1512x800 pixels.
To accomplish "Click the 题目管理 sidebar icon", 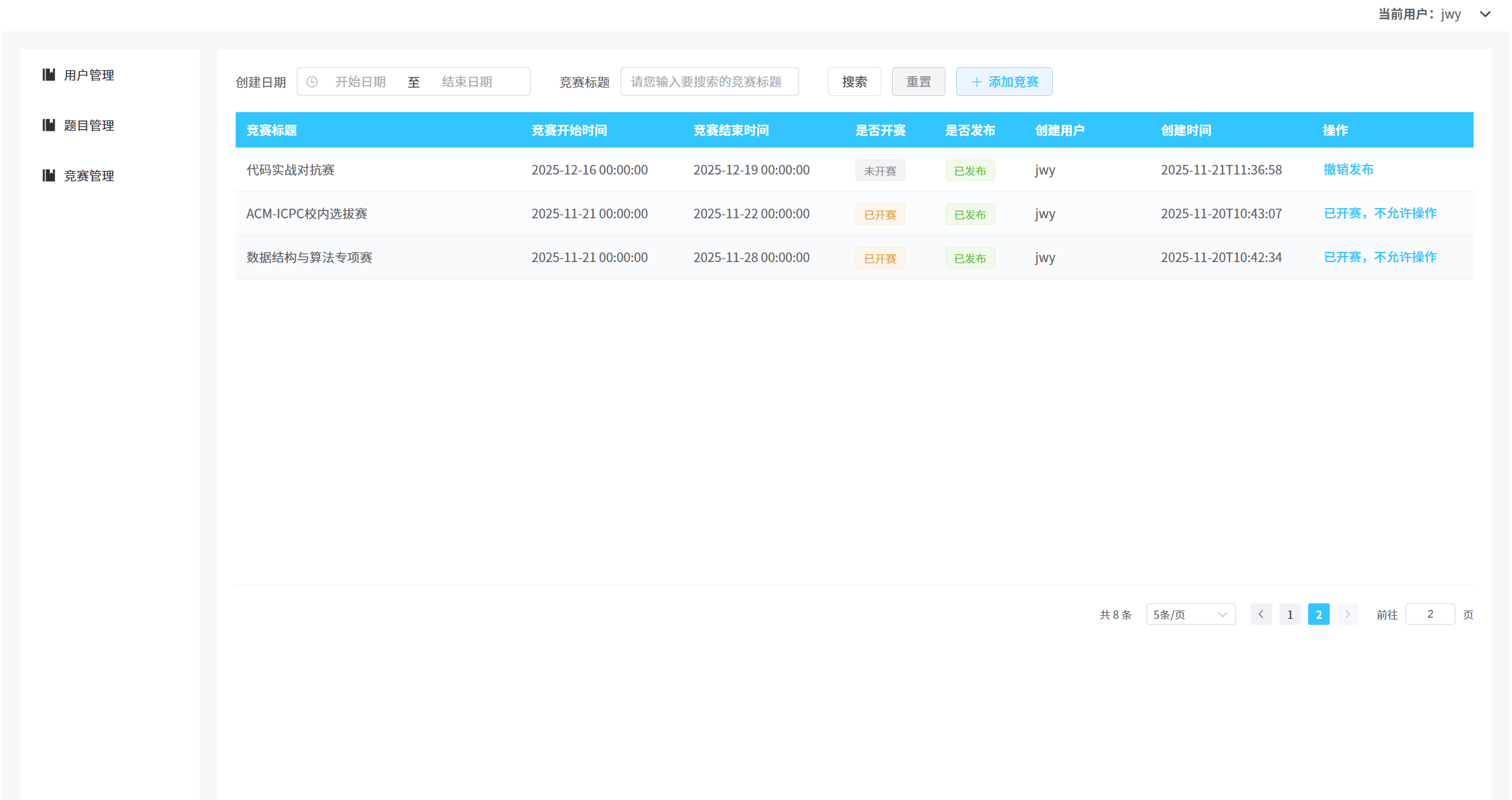I will point(49,125).
